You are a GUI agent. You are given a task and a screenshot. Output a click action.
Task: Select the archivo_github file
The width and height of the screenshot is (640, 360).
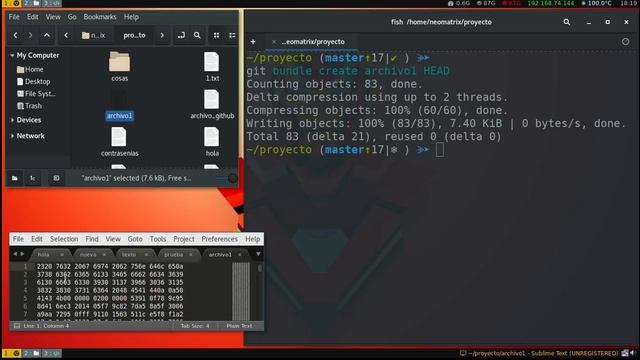[212, 104]
